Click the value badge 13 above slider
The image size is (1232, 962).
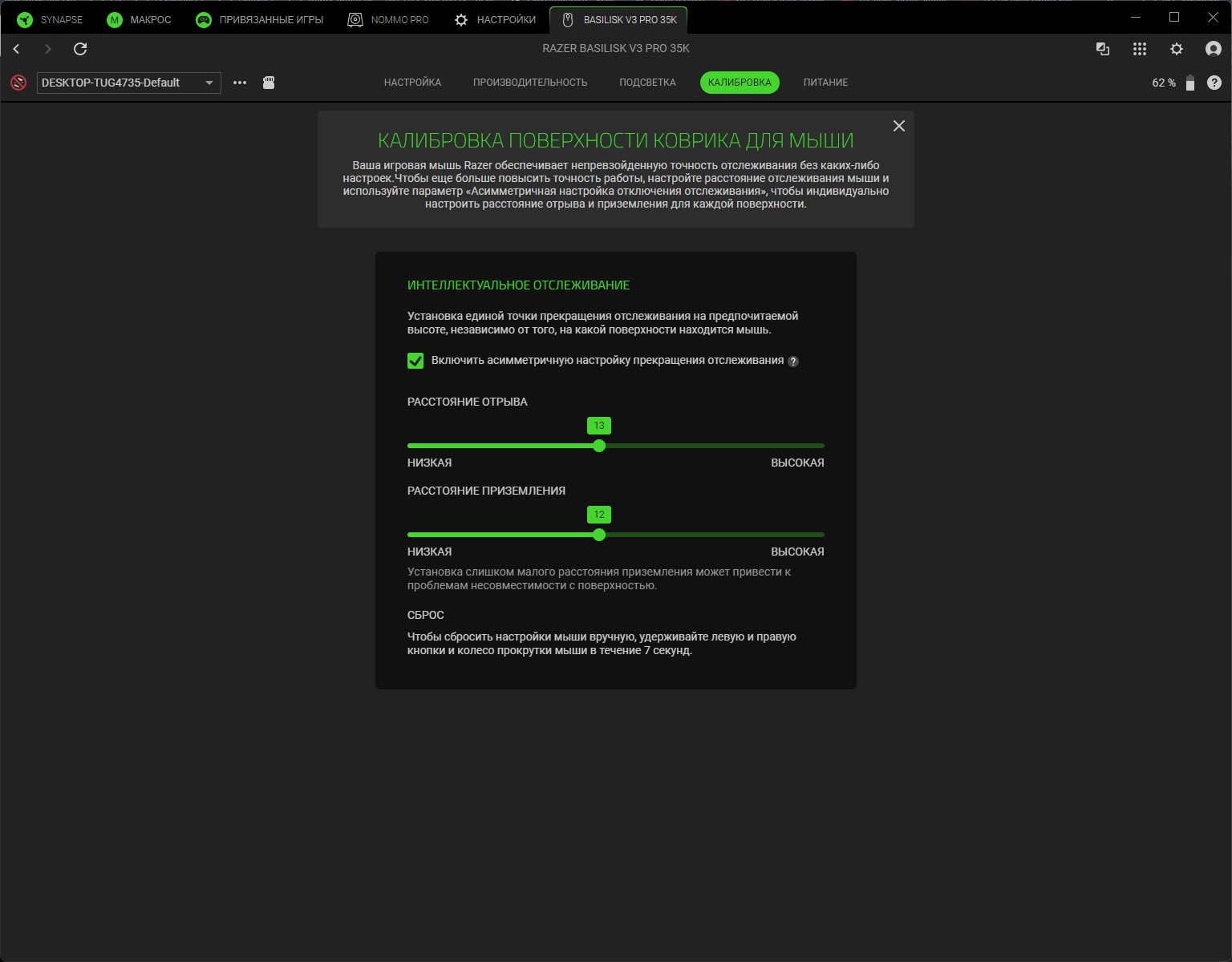(x=599, y=426)
